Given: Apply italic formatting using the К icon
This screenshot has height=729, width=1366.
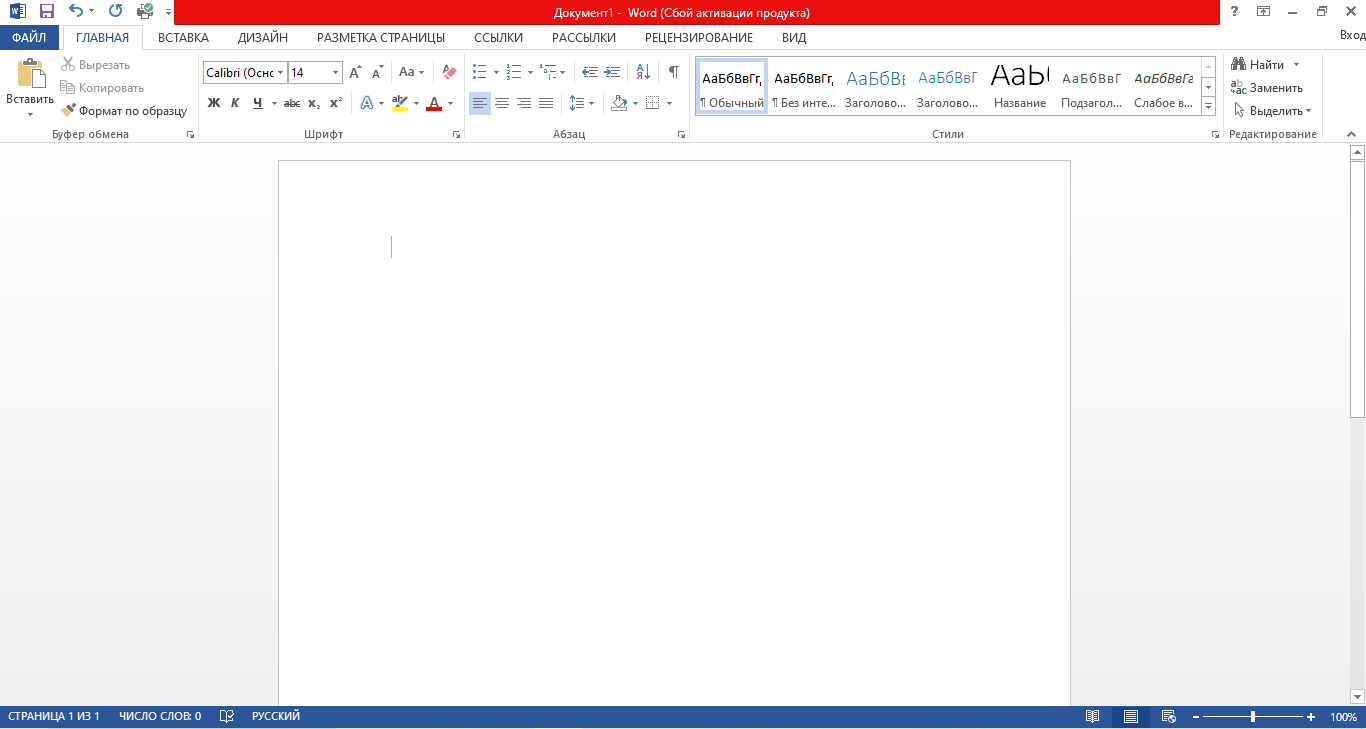Looking at the screenshot, I should [x=235, y=102].
